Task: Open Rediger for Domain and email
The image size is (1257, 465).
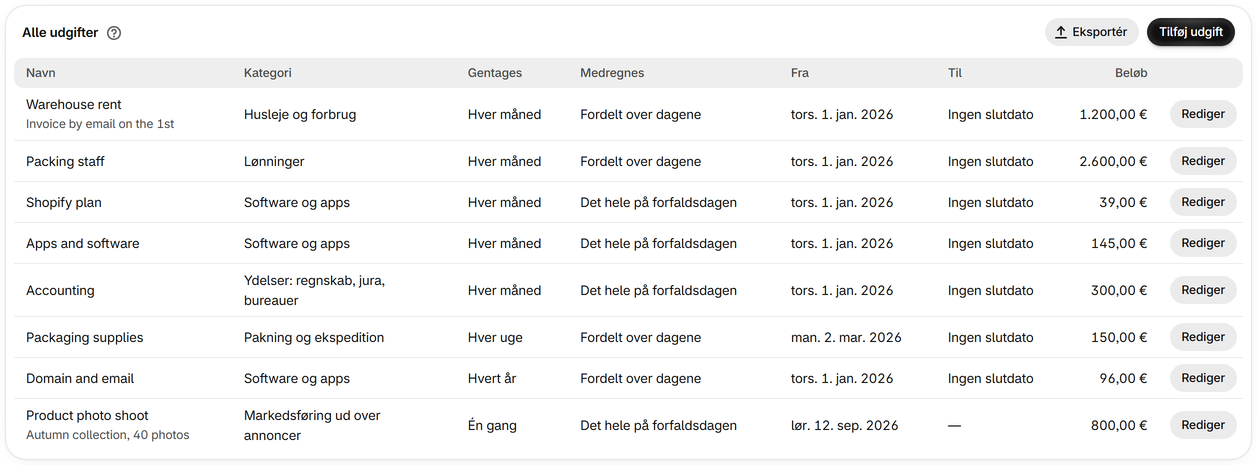Action: (x=1203, y=378)
